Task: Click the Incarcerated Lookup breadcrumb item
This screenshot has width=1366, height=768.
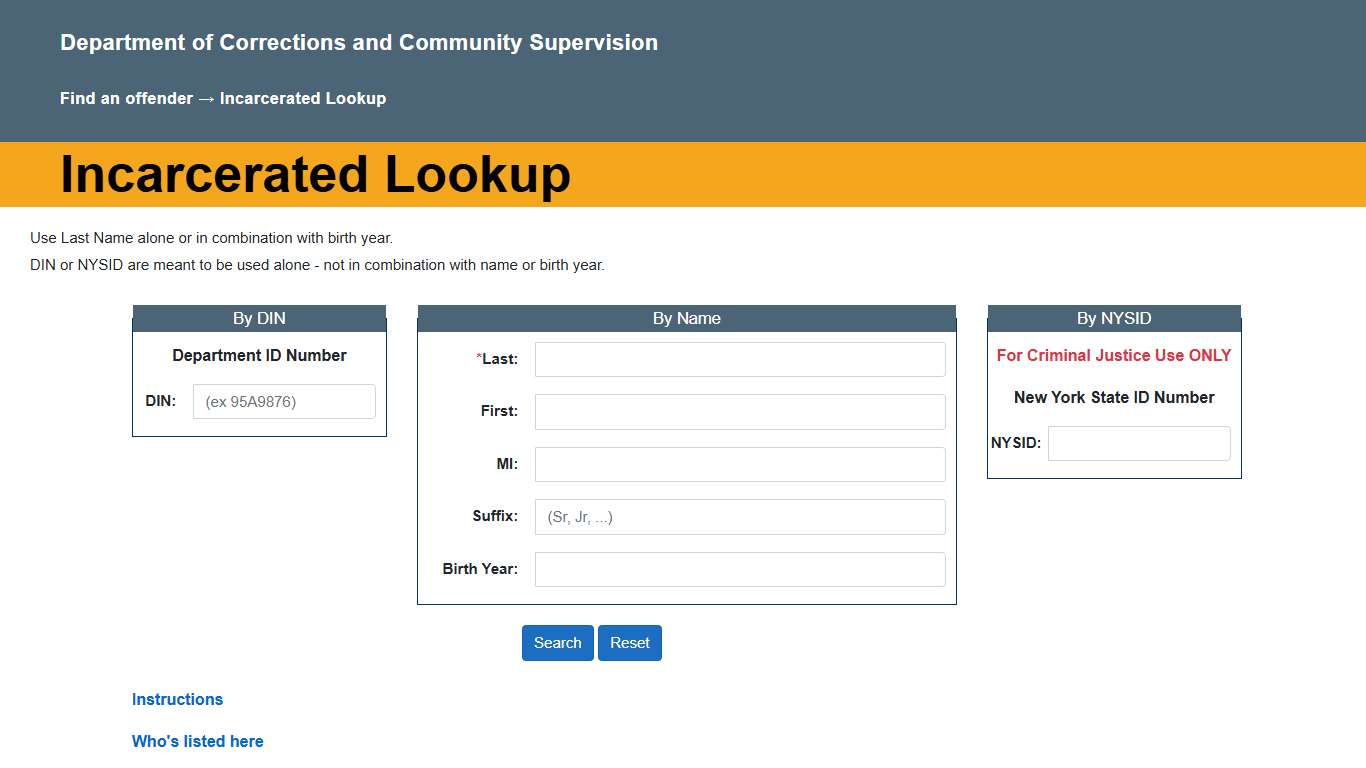Action: [x=303, y=98]
